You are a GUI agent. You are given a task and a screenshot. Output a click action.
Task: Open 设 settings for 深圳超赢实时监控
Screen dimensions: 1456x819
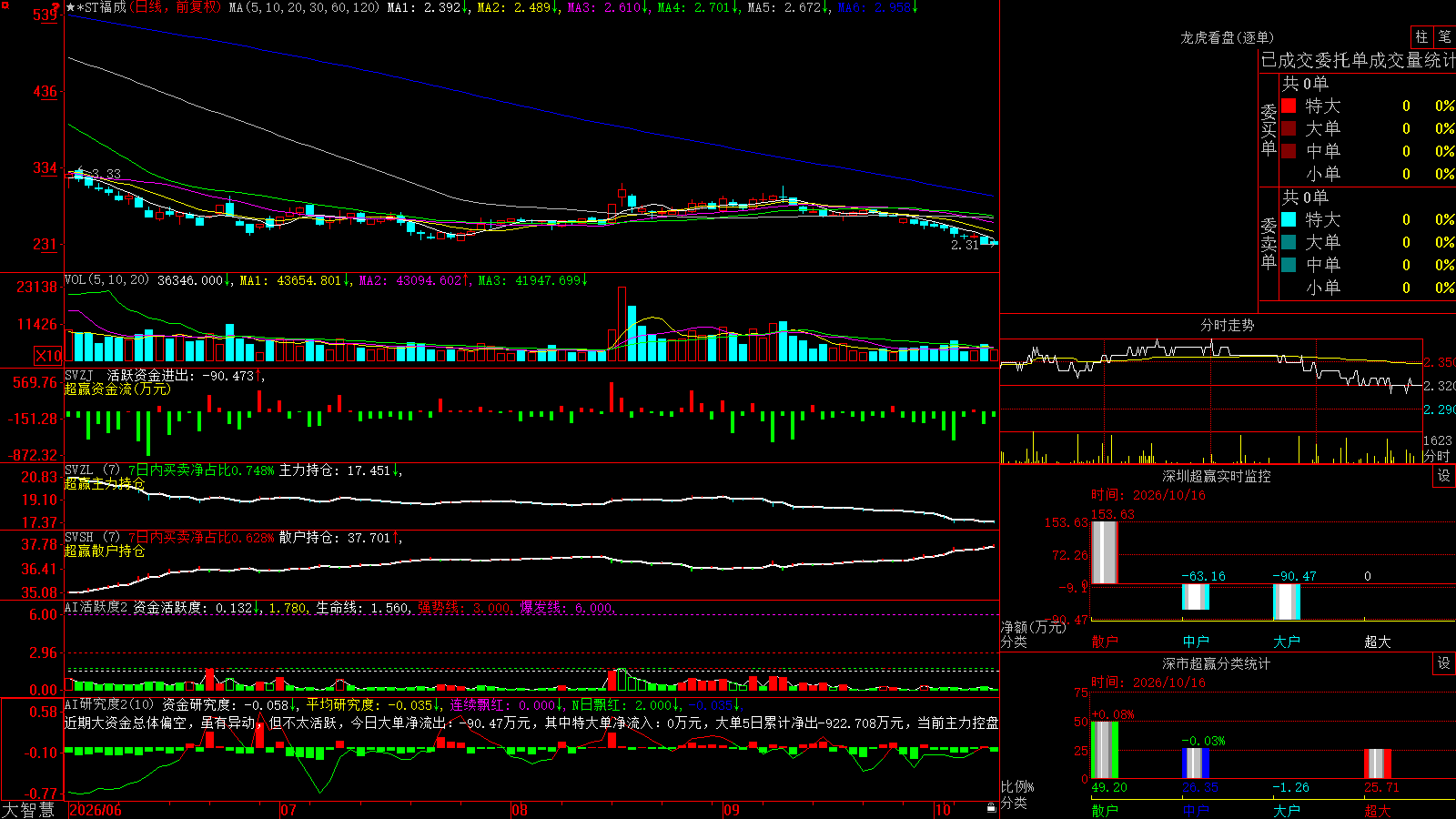(x=1444, y=476)
